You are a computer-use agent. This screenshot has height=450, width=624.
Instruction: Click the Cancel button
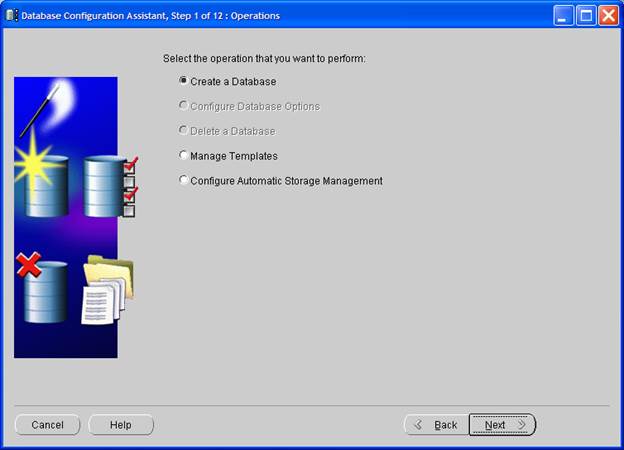[x=47, y=425]
